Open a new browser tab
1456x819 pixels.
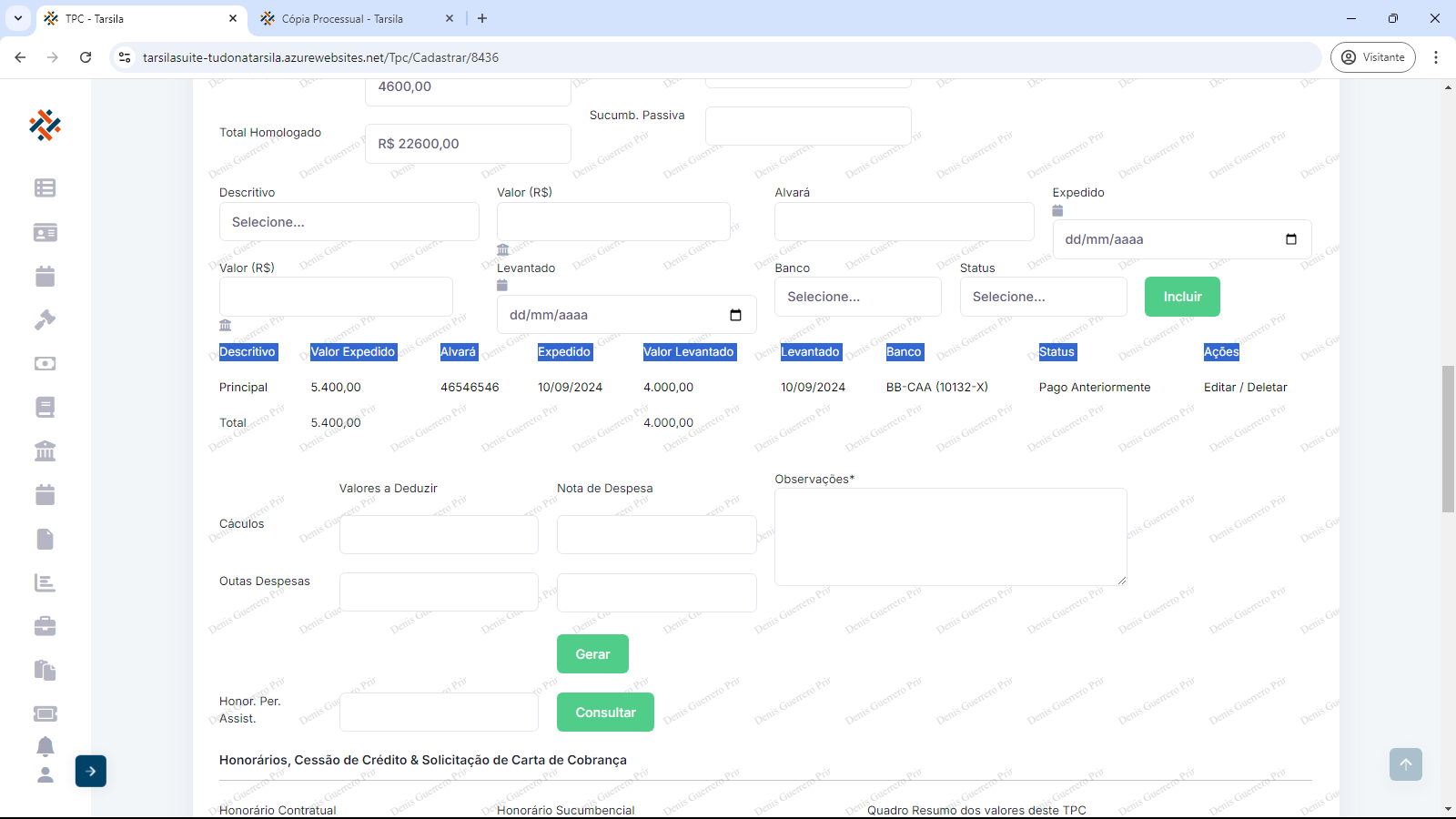pyautogui.click(x=482, y=18)
